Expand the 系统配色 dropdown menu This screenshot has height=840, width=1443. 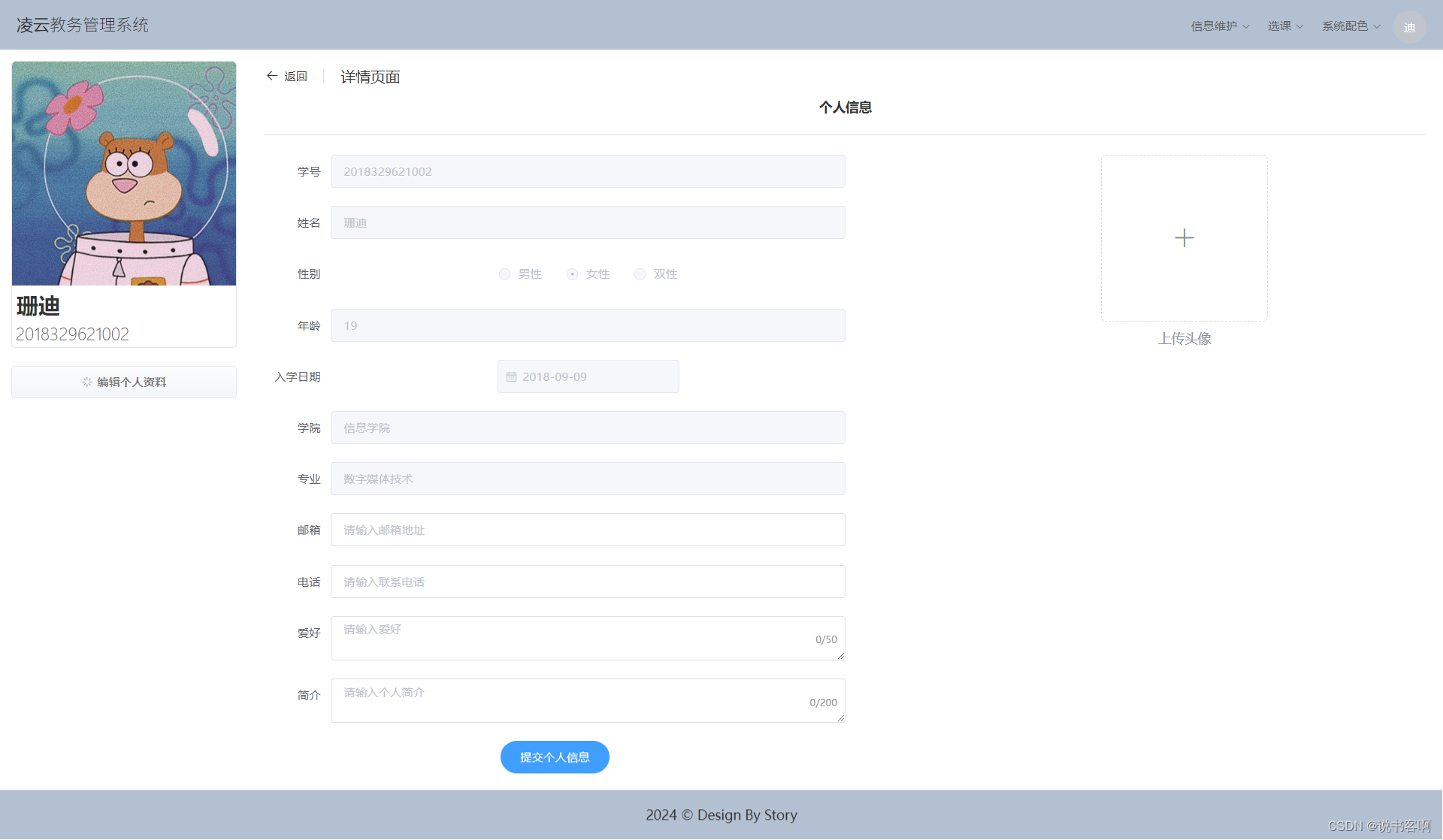point(1351,26)
